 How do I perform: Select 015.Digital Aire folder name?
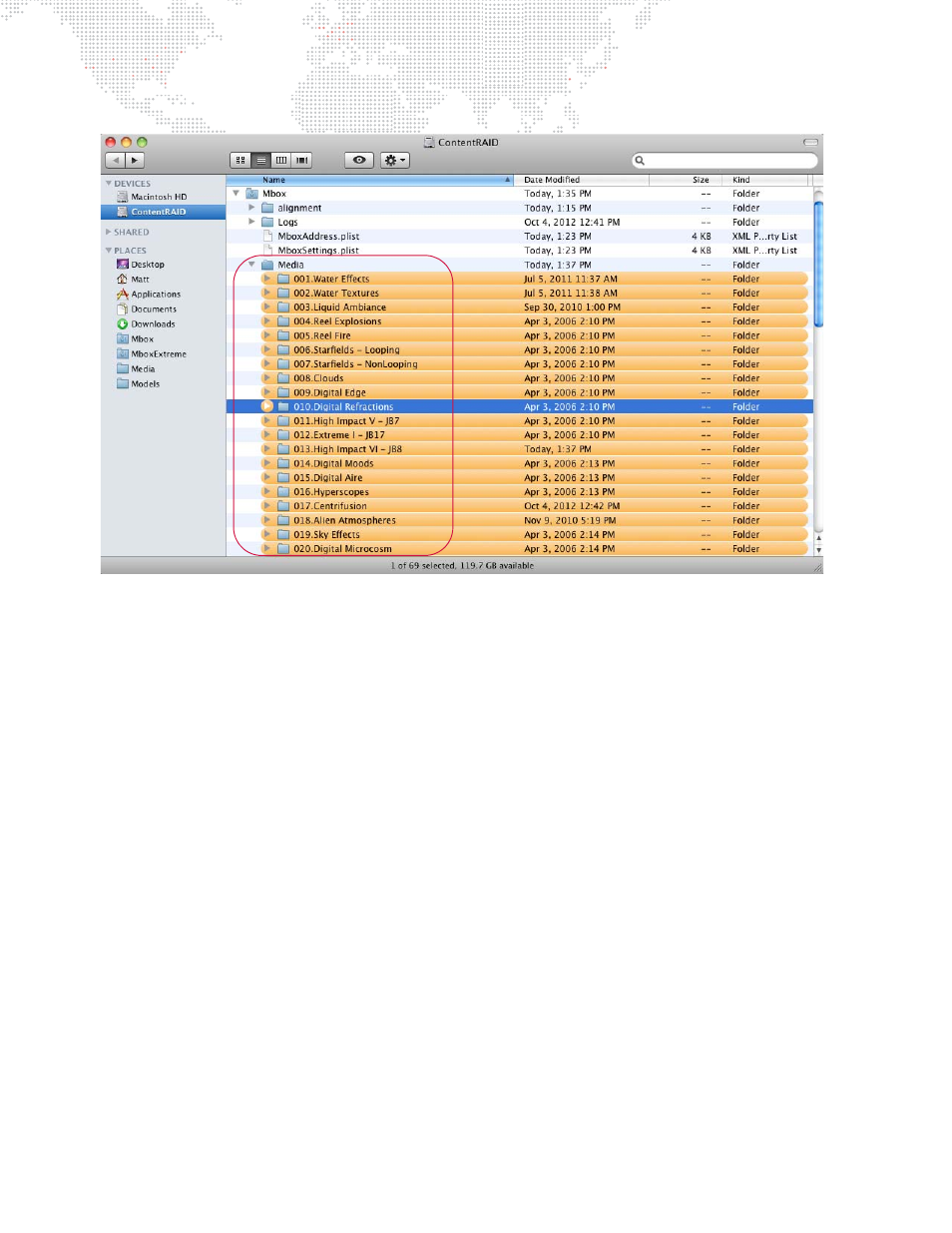point(328,478)
